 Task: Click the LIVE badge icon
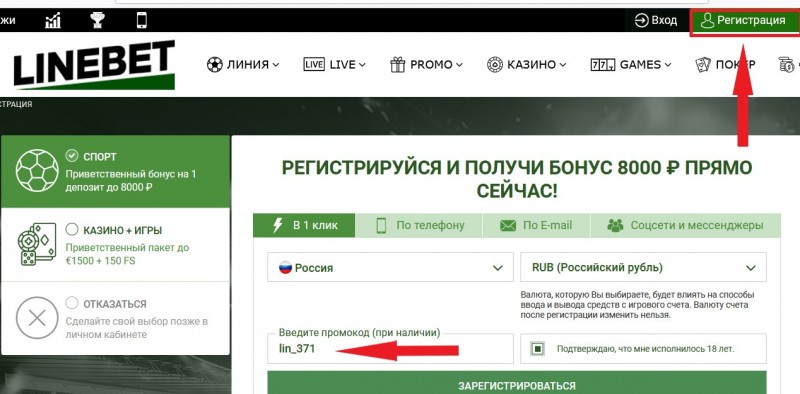pos(314,64)
